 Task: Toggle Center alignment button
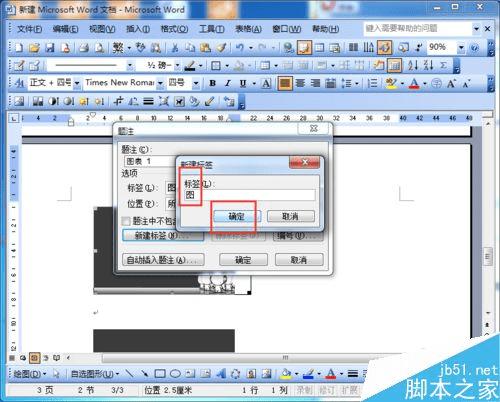[x=300, y=83]
